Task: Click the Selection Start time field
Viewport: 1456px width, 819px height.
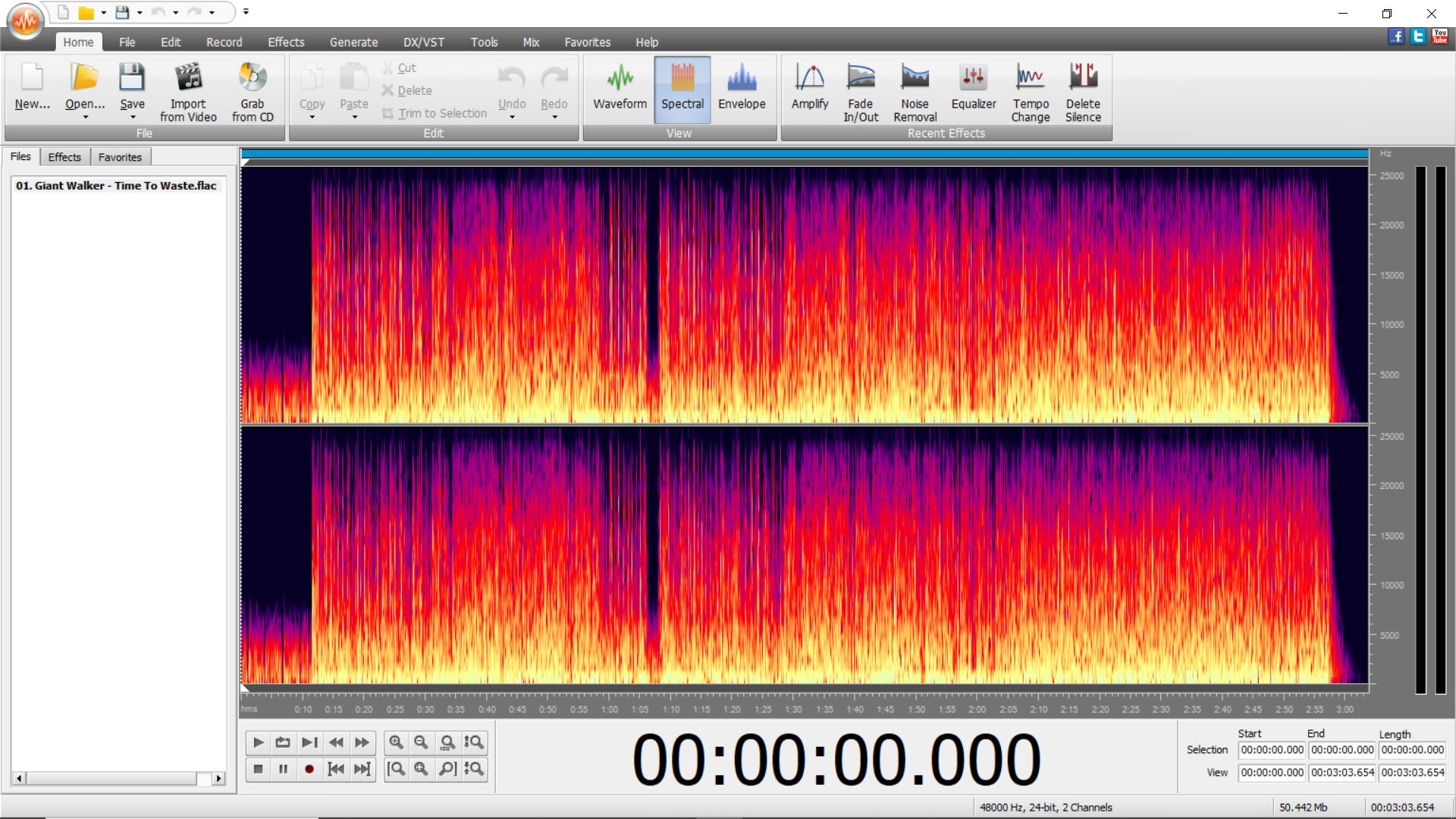Action: click(x=1272, y=749)
